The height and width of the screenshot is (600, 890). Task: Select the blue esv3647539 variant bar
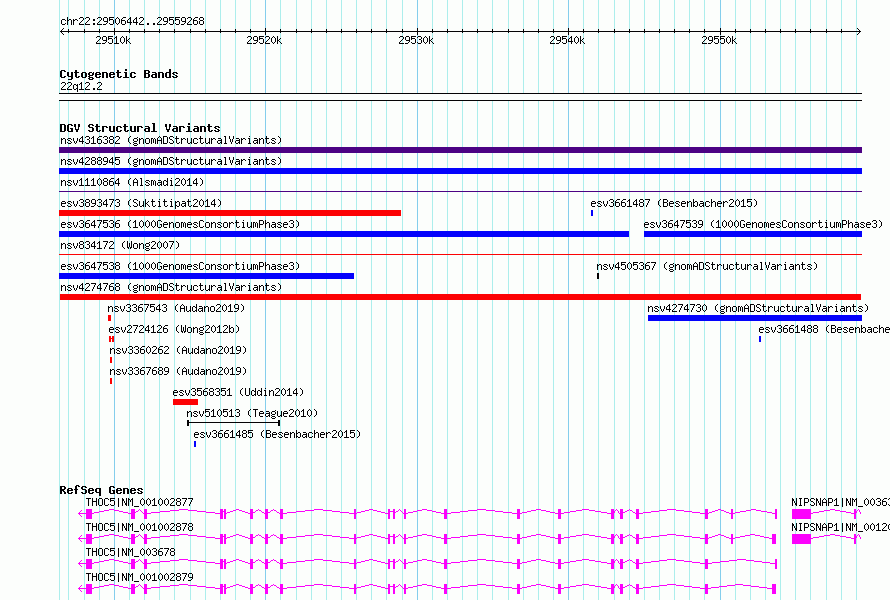pyautogui.click(x=753, y=234)
